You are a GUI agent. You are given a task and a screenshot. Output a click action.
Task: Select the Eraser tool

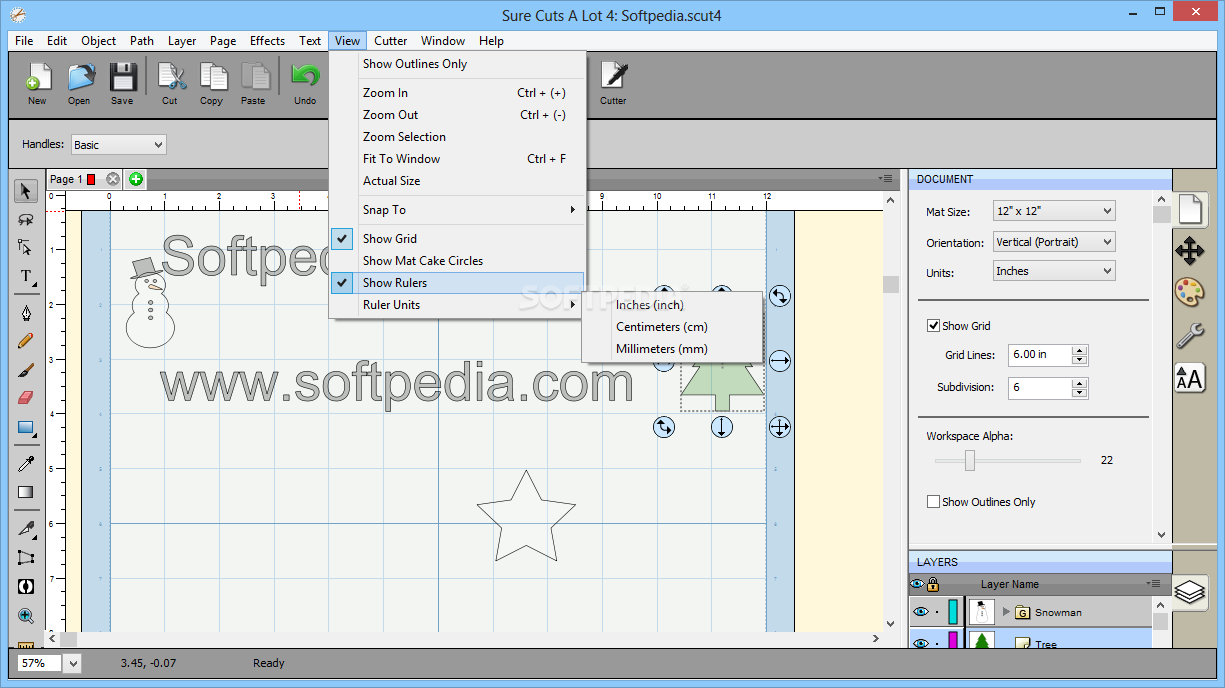point(26,398)
